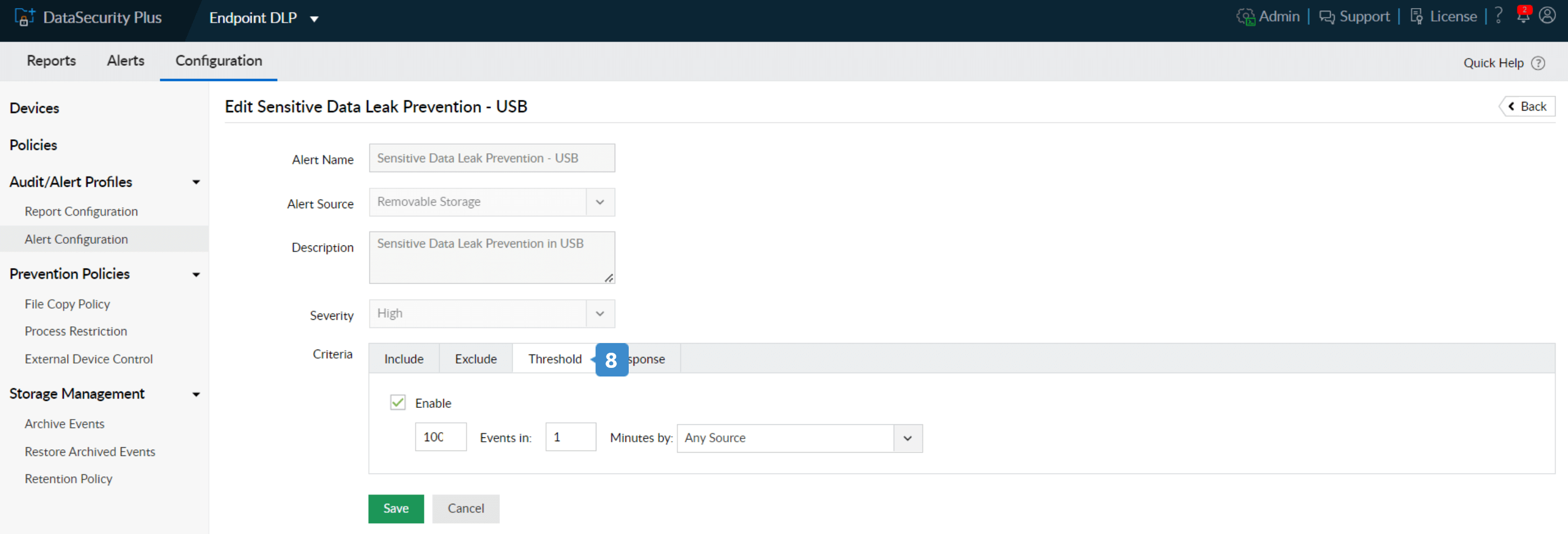This screenshot has height=534, width=1568.
Task: Click the minutes value field
Action: [x=570, y=437]
